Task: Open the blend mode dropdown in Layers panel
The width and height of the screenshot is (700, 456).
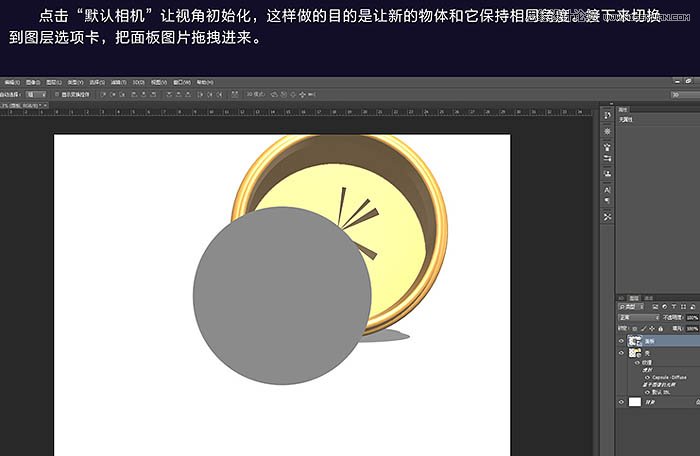Action: point(639,318)
